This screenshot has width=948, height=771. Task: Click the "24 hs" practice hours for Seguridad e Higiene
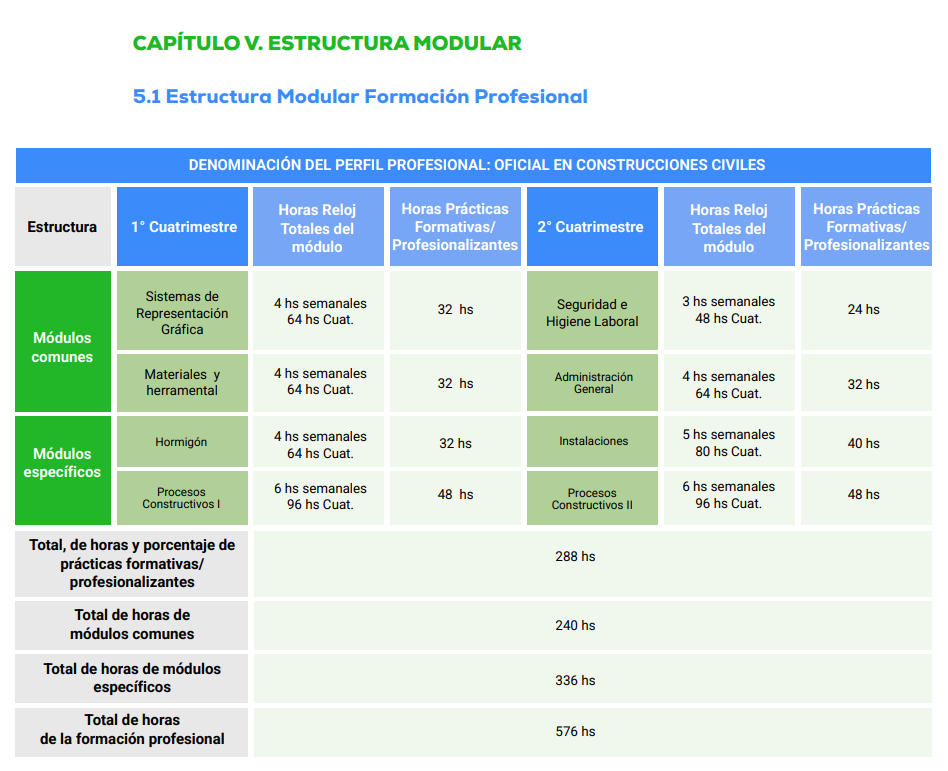863,309
